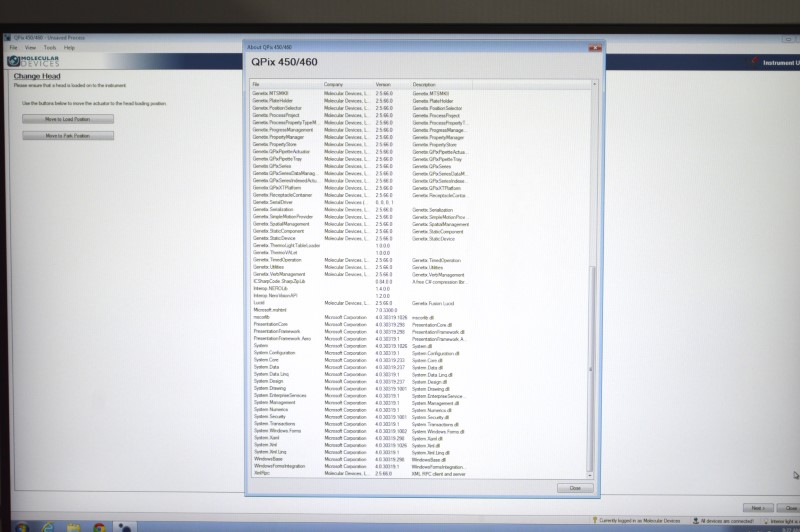The image size is (800, 532).
Task: Click the Next button in main window
Action: click(758, 508)
